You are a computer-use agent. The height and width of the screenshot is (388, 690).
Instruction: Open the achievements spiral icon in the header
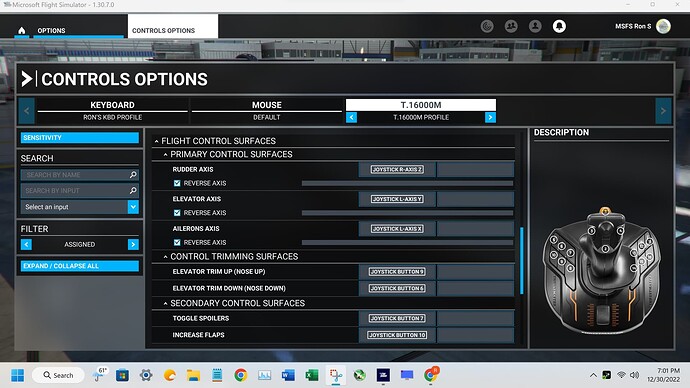click(487, 26)
